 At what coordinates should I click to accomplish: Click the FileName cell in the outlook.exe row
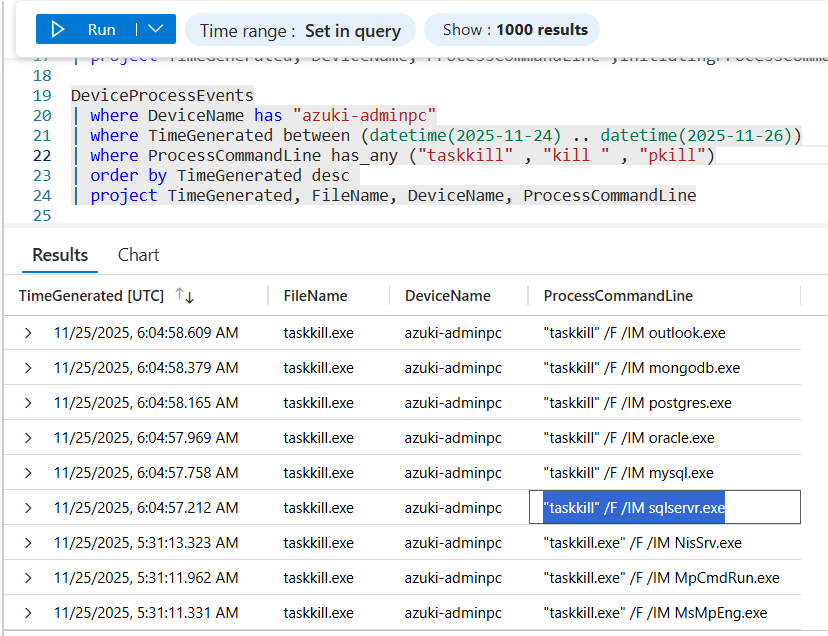coord(318,333)
